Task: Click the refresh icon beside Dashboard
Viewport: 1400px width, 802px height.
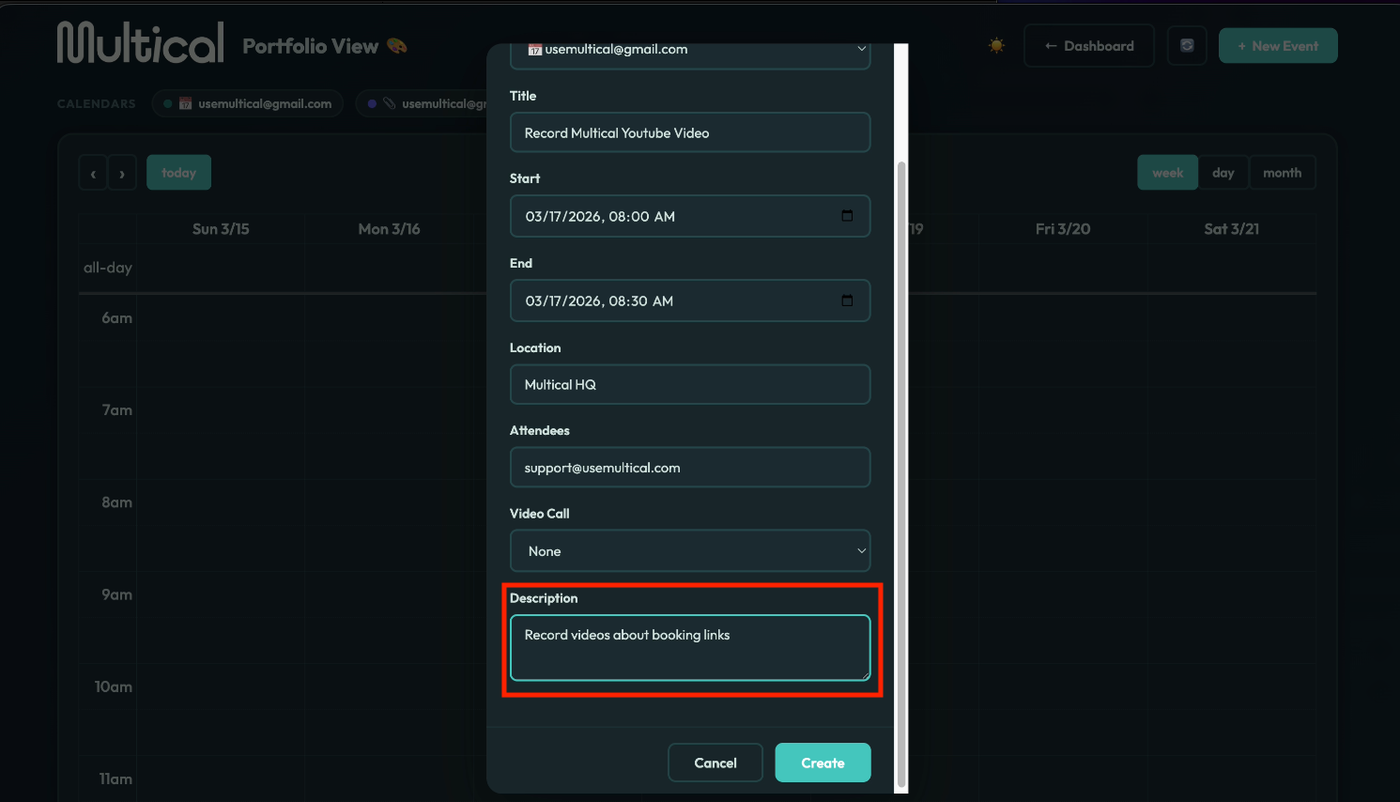Action: [x=1187, y=46]
